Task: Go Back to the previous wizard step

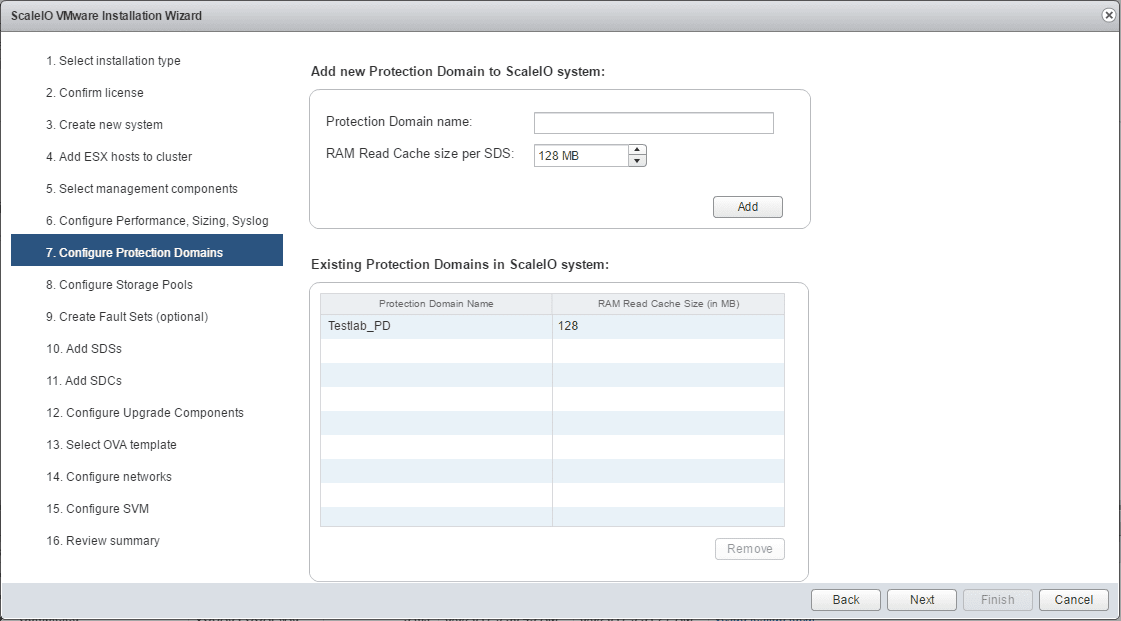Action: [846, 600]
